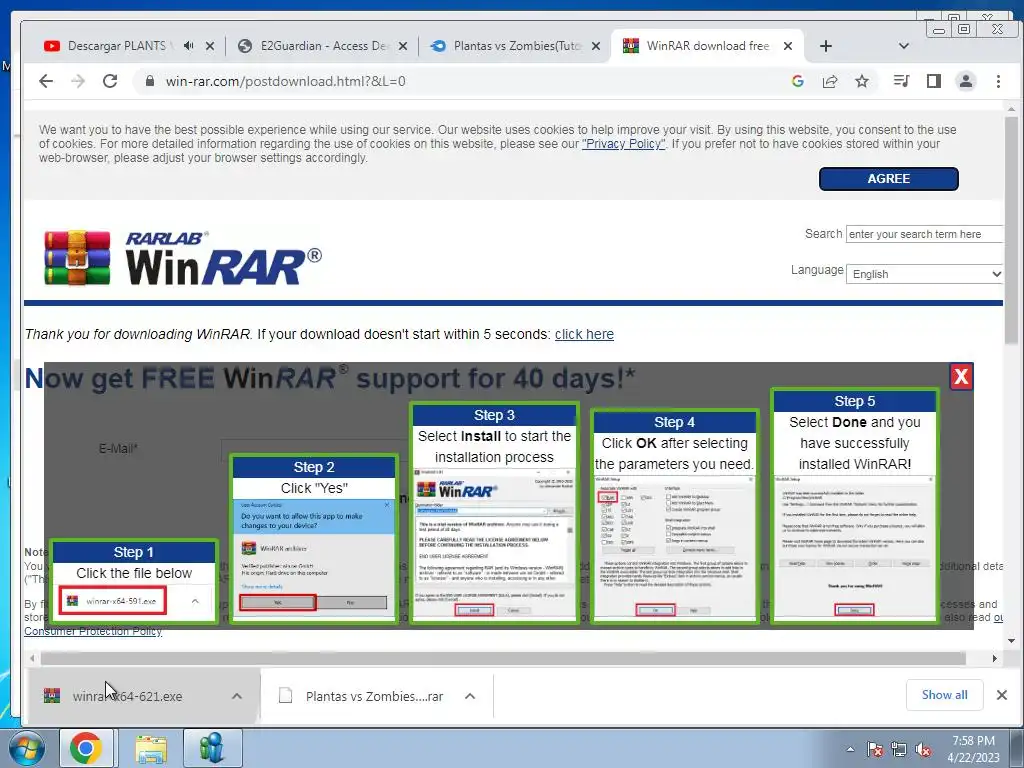The width and height of the screenshot is (1024, 768).
Task: Click the 'click here' download link
Action: tap(584, 334)
